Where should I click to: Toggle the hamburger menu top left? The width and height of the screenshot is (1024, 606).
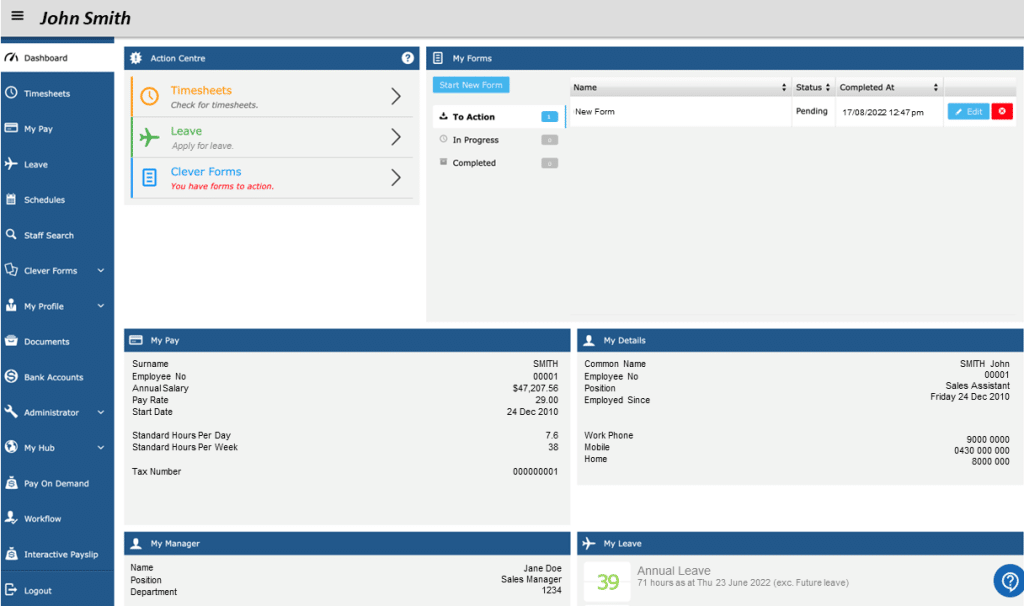(x=16, y=16)
